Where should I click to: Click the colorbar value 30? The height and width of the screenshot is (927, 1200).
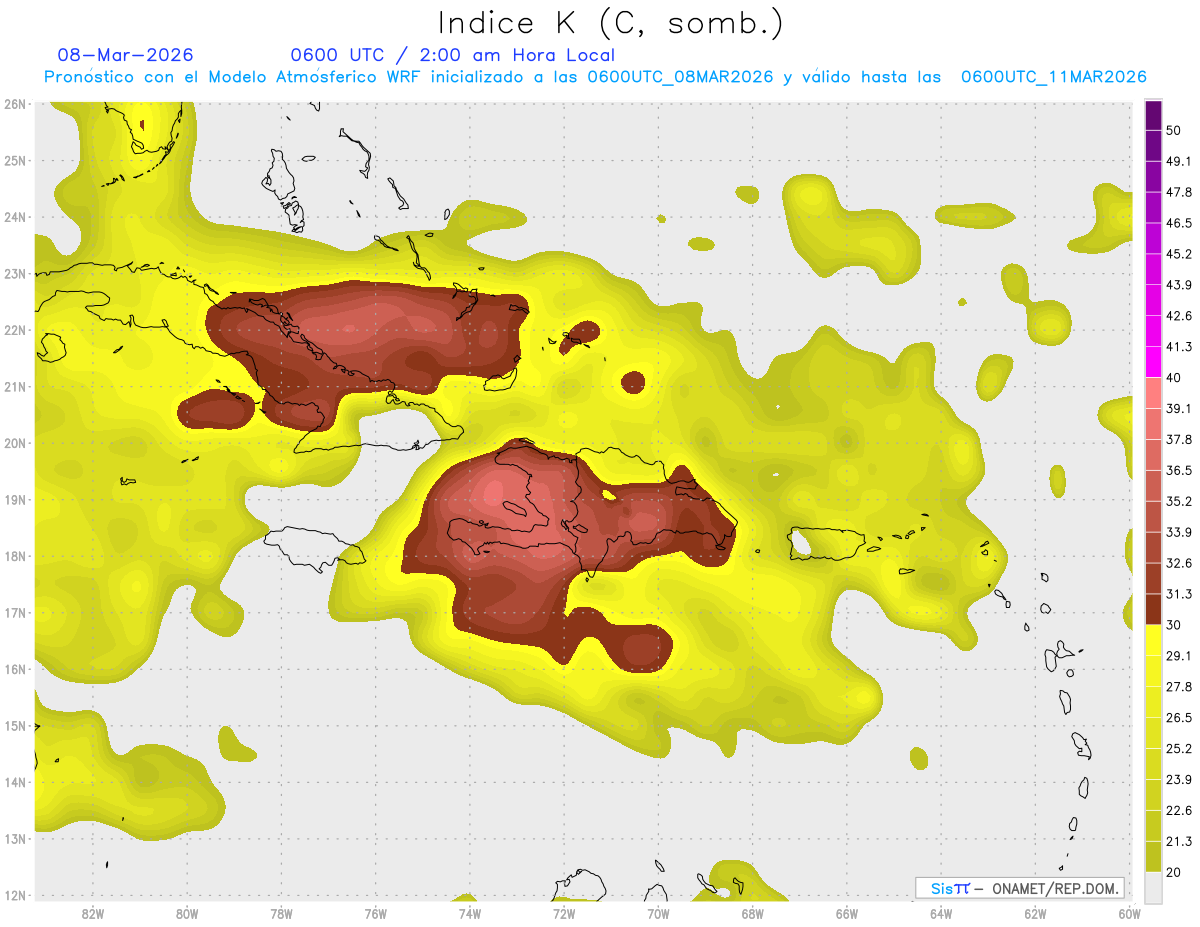pyautogui.click(x=1173, y=625)
